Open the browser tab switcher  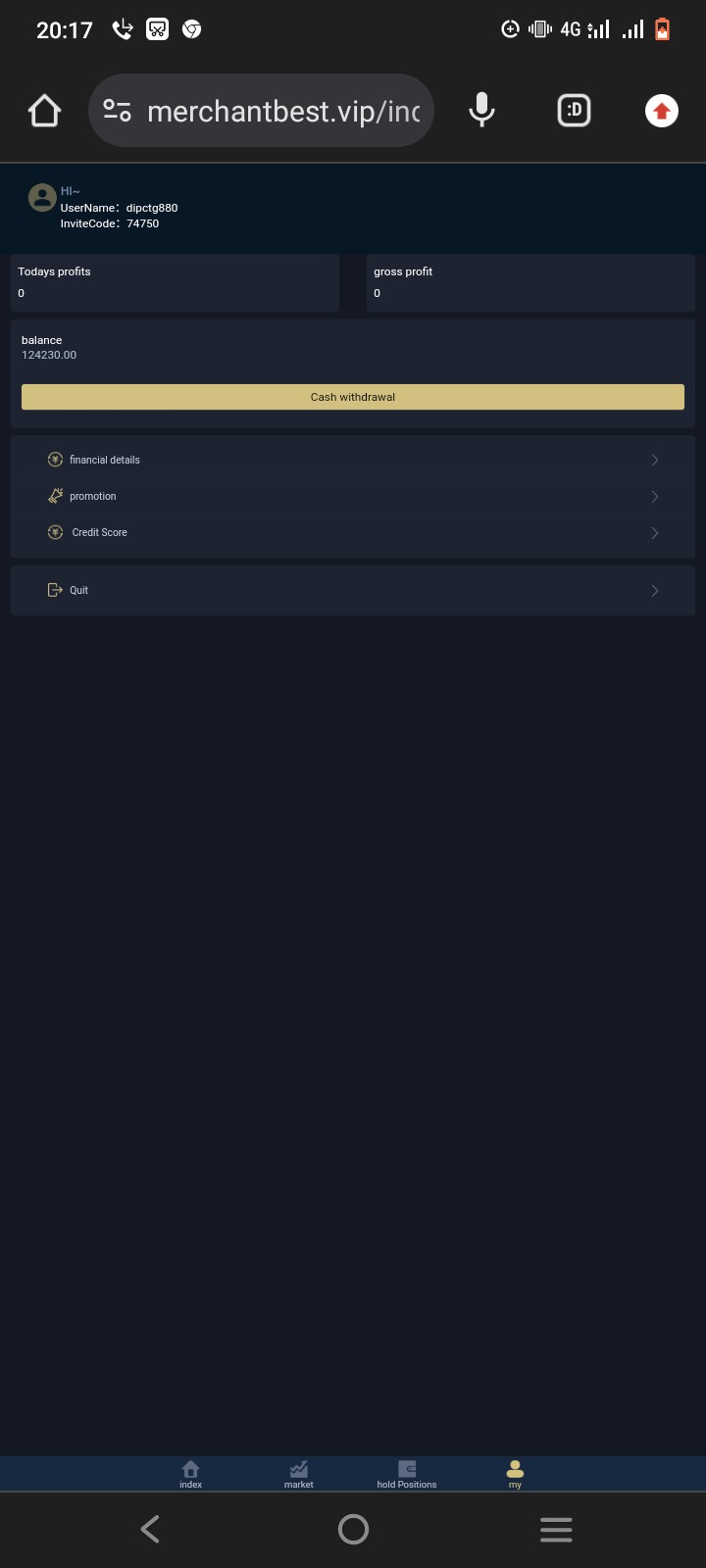tap(574, 111)
